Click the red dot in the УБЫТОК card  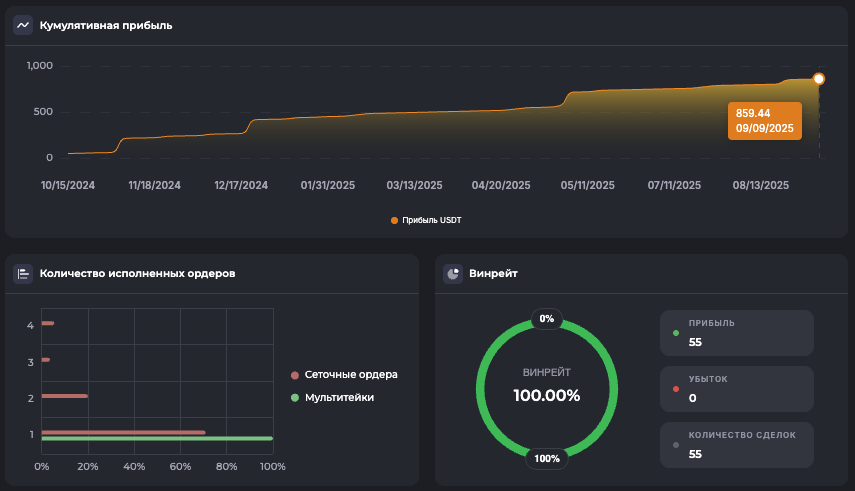point(676,389)
